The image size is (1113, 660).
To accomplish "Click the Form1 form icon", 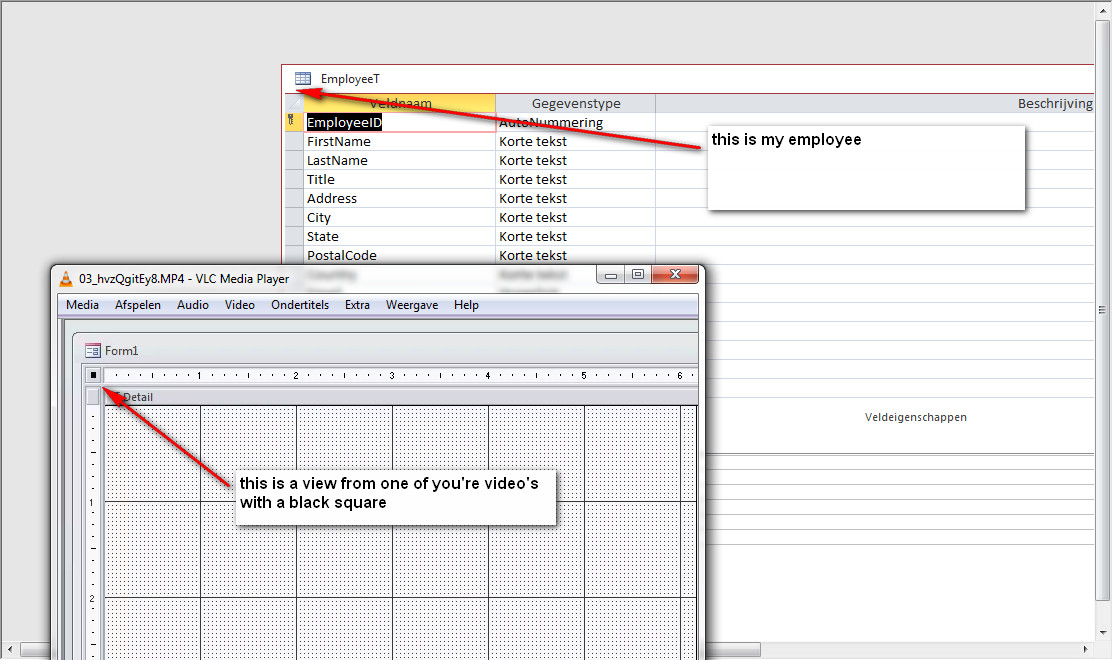I will 93,351.
